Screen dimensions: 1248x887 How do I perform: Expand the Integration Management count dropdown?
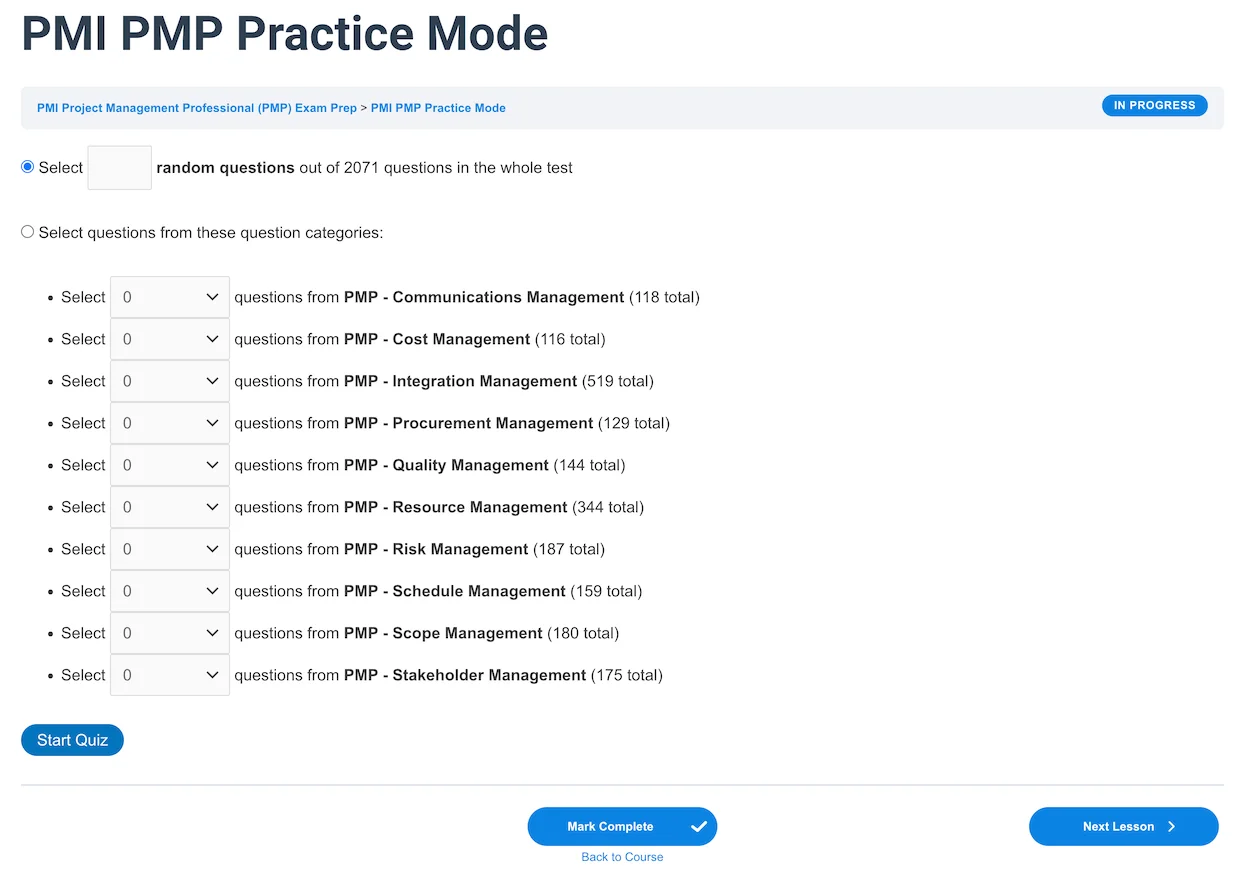click(170, 381)
